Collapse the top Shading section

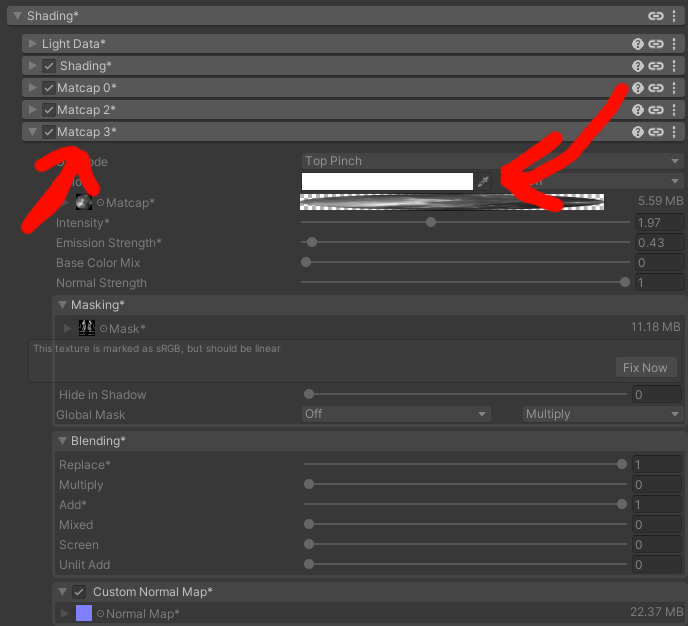click(x=17, y=16)
